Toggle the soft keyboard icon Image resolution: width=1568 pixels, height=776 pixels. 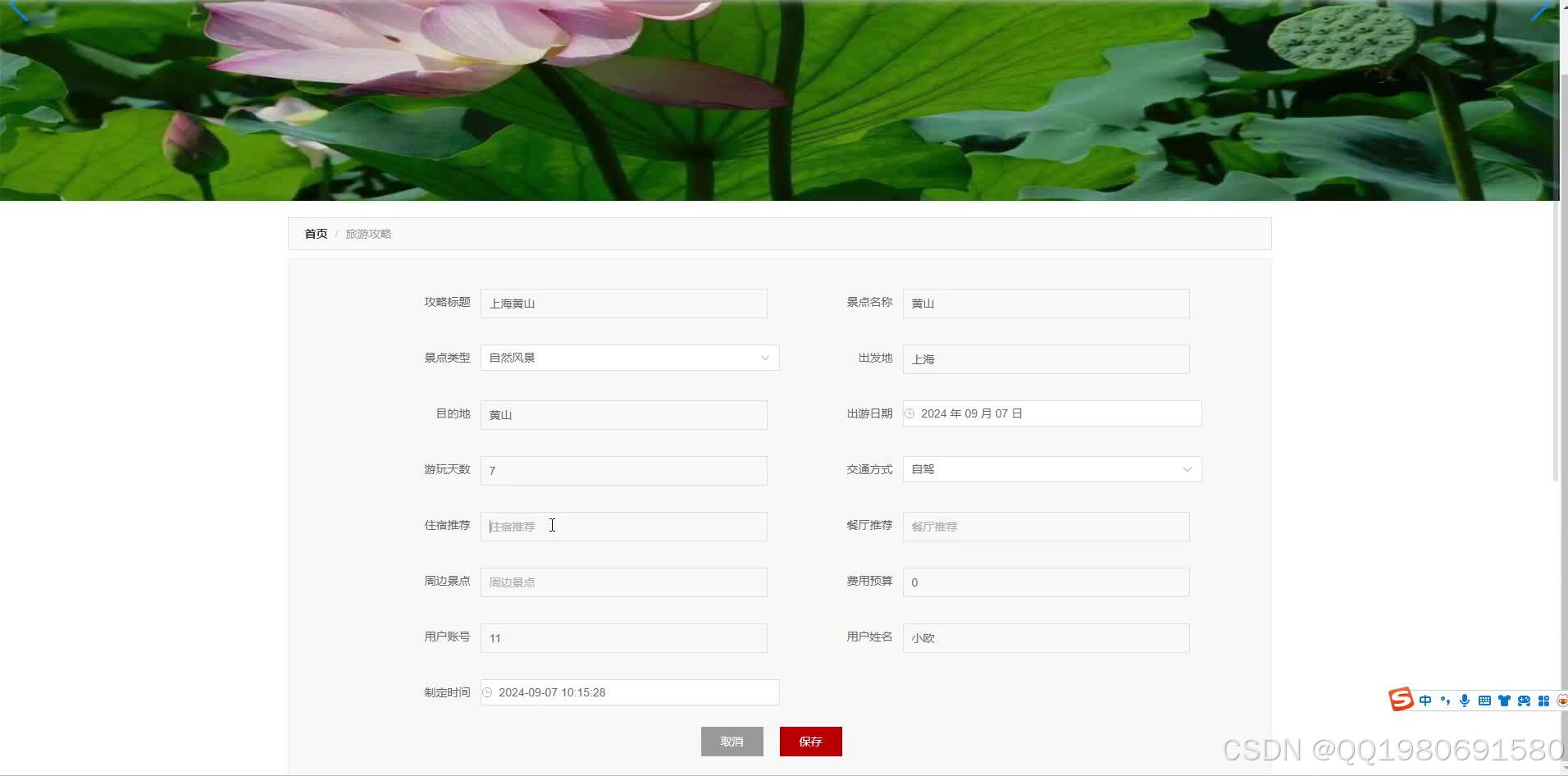click(x=1484, y=701)
